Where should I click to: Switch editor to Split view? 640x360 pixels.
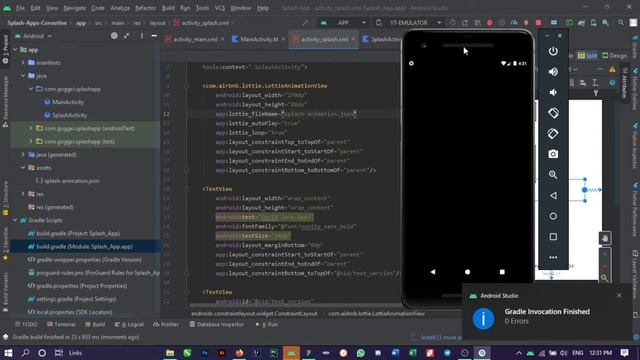point(587,56)
